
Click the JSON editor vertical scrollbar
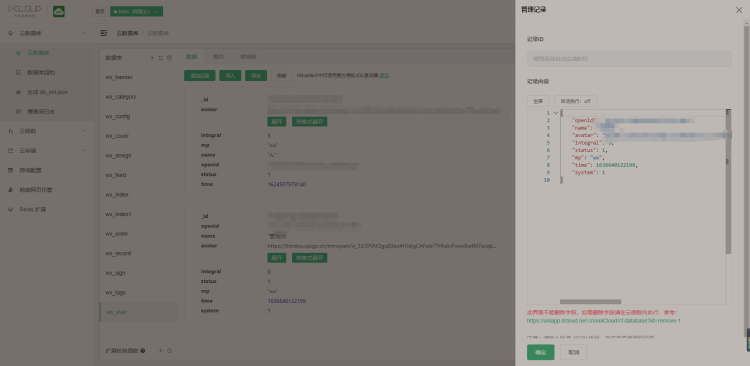tap(728, 182)
